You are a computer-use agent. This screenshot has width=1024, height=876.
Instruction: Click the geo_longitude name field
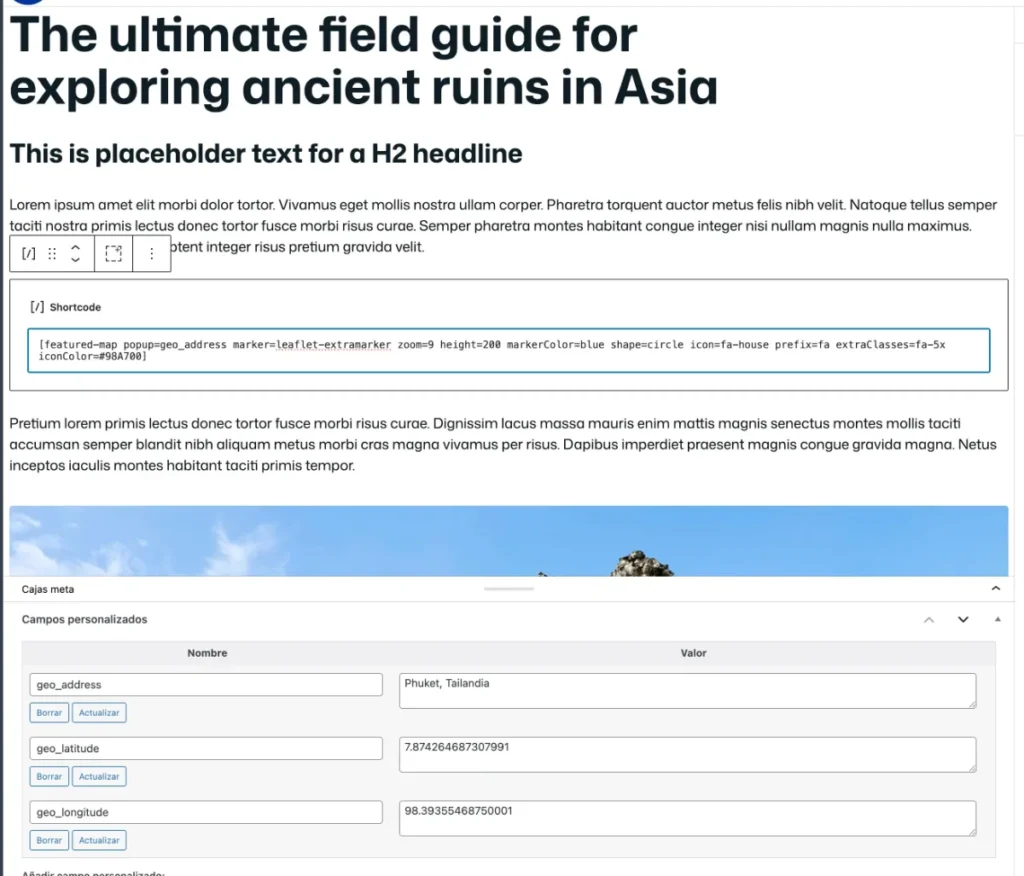click(x=206, y=813)
